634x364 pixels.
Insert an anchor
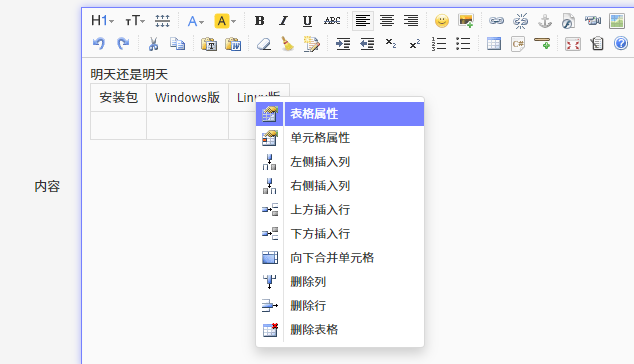click(x=545, y=21)
